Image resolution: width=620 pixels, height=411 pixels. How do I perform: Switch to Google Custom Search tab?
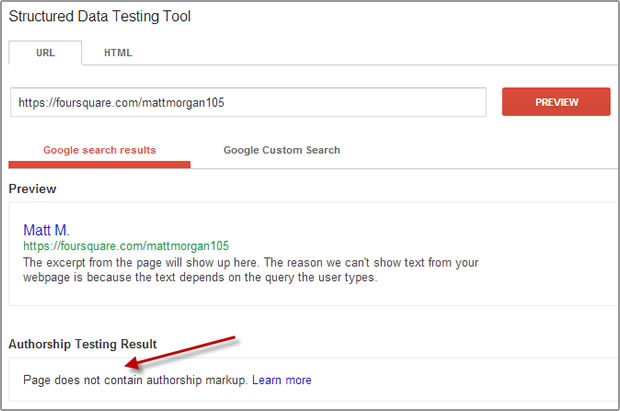282,150
